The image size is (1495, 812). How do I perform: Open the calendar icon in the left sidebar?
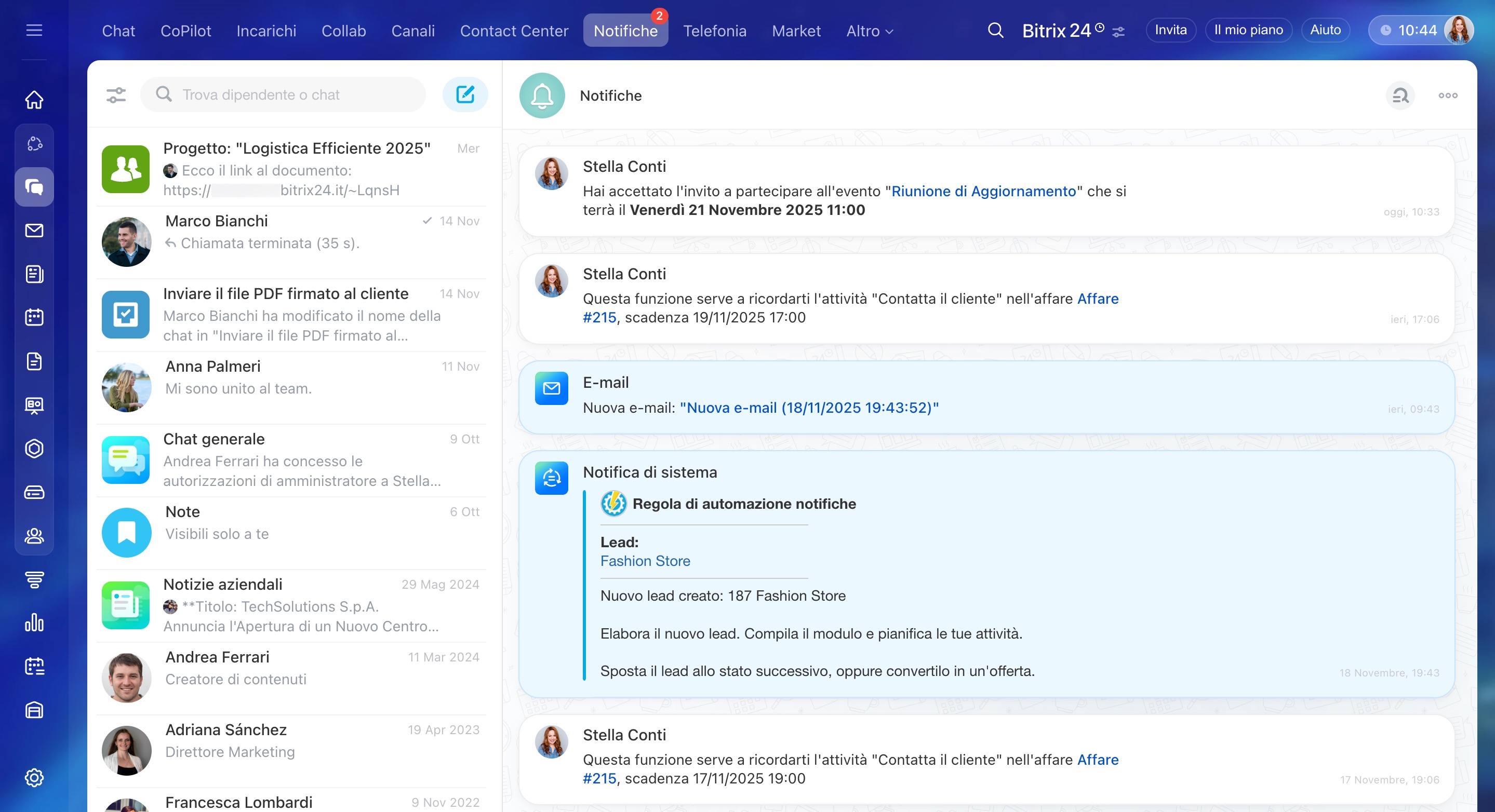coord(34,317)
